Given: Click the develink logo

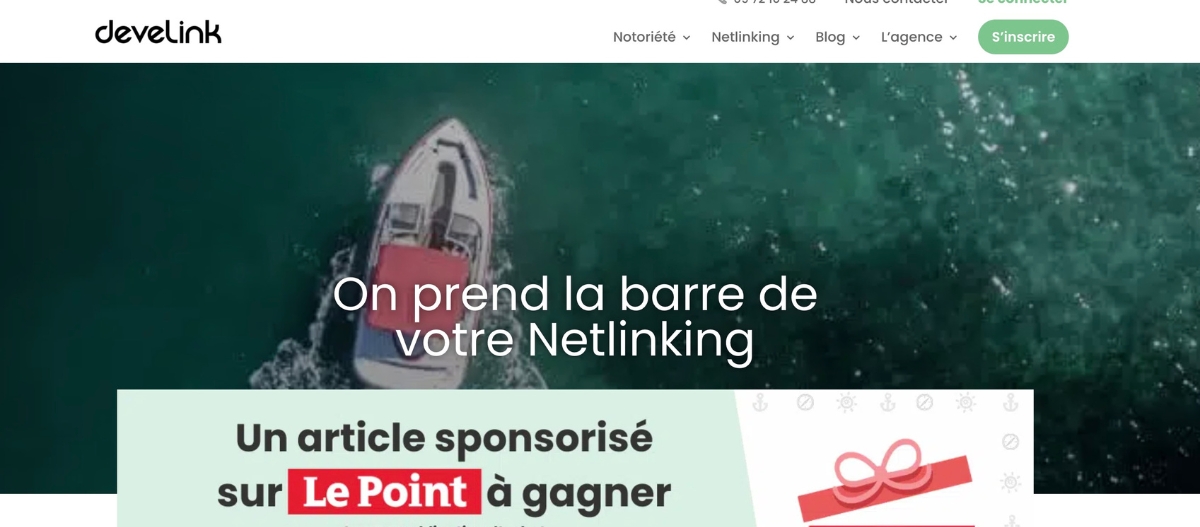Looking at the screenshot, I should [x=158, y=32].
